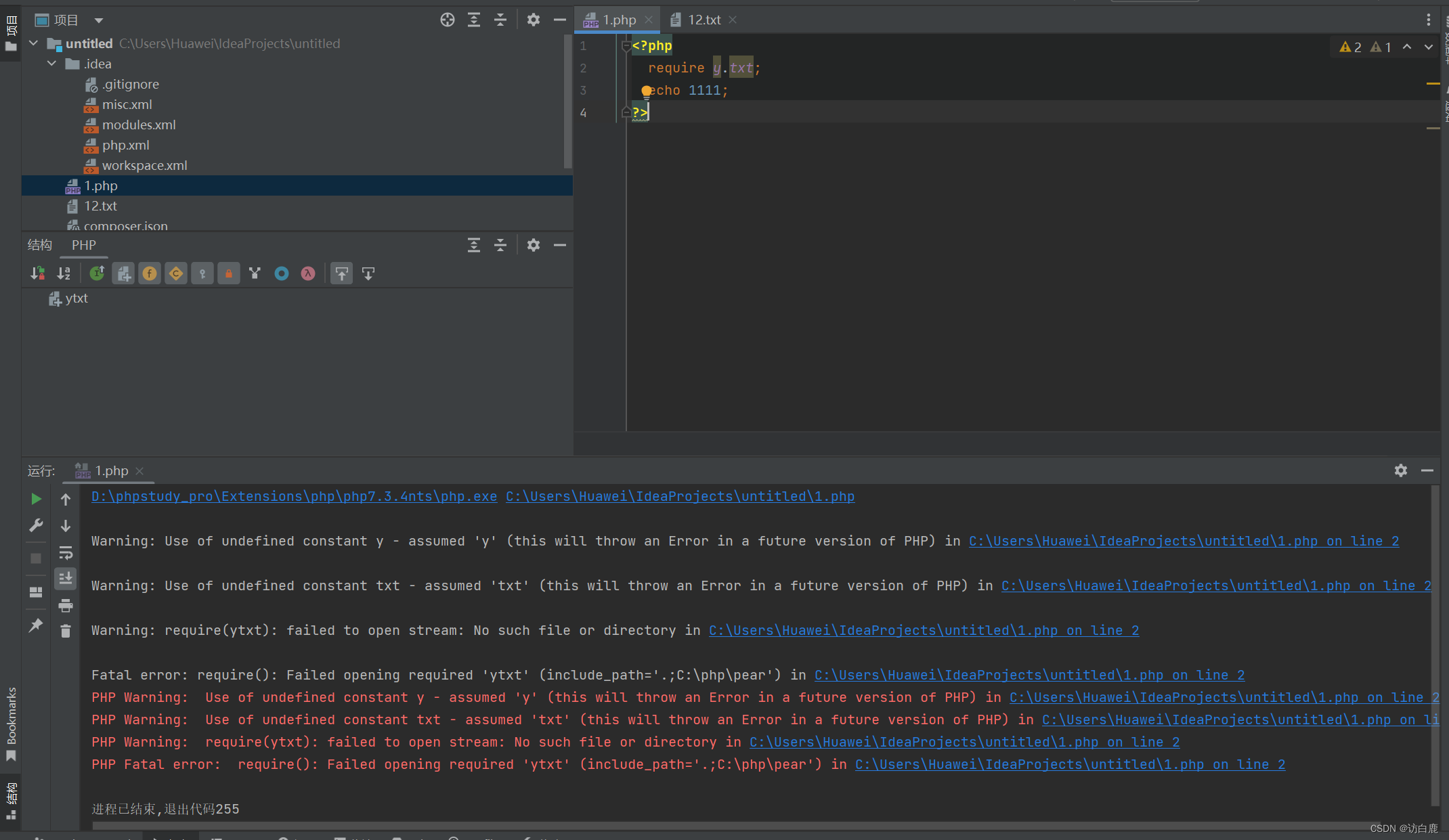
Task: Click the locate/target icon in project panel
Action: click(x=447, y=20)
